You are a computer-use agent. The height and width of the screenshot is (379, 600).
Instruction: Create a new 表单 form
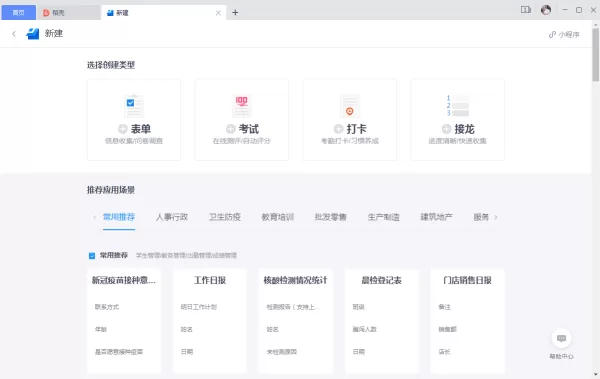(134, 120)
